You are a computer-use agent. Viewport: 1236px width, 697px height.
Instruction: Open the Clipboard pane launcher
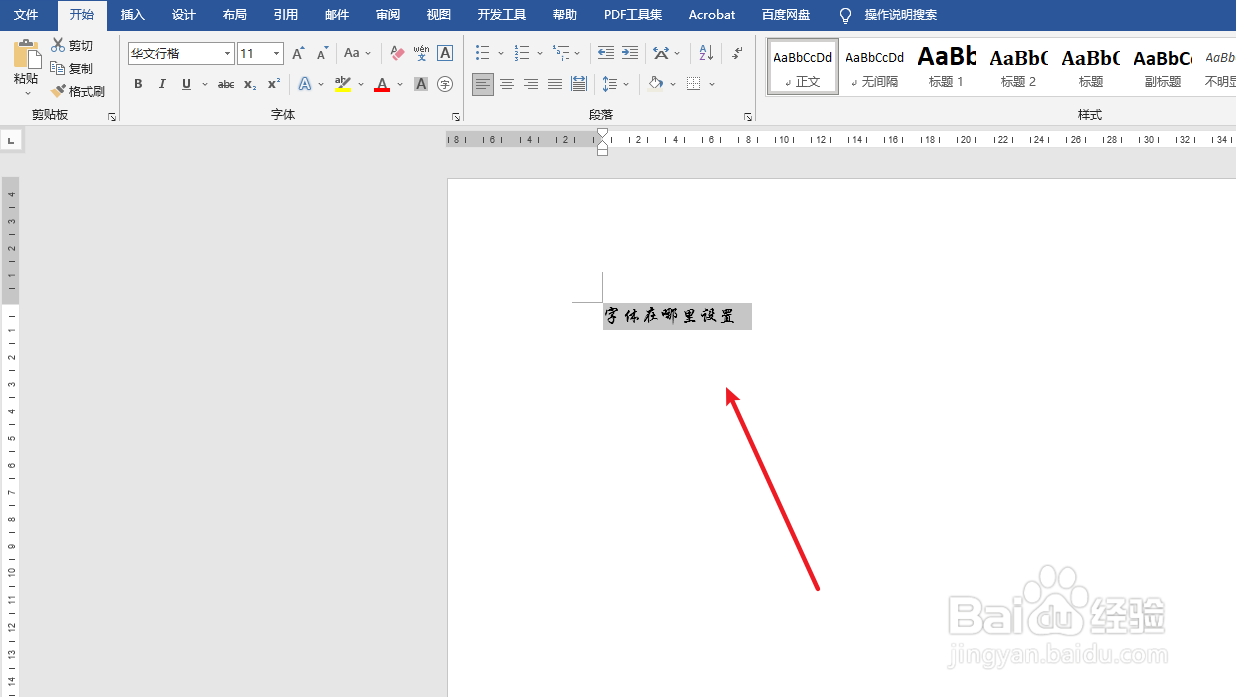pos(112,117)
